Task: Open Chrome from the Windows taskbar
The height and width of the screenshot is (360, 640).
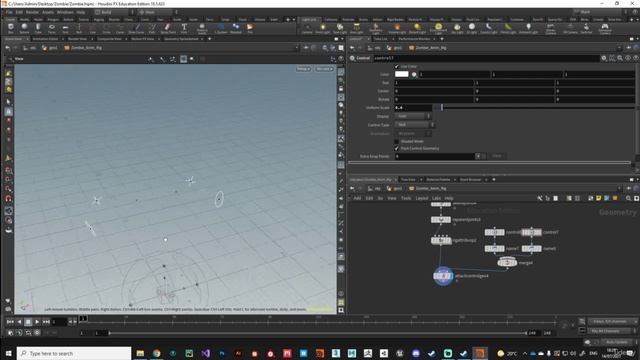Action: pos(157,353)
